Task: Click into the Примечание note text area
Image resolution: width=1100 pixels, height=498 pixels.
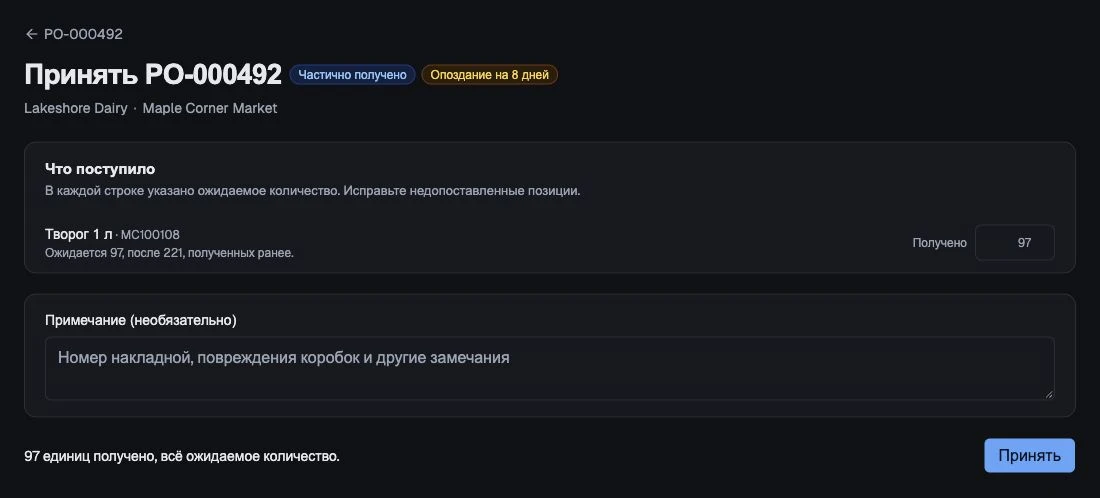Action: (x=549, y=368)
